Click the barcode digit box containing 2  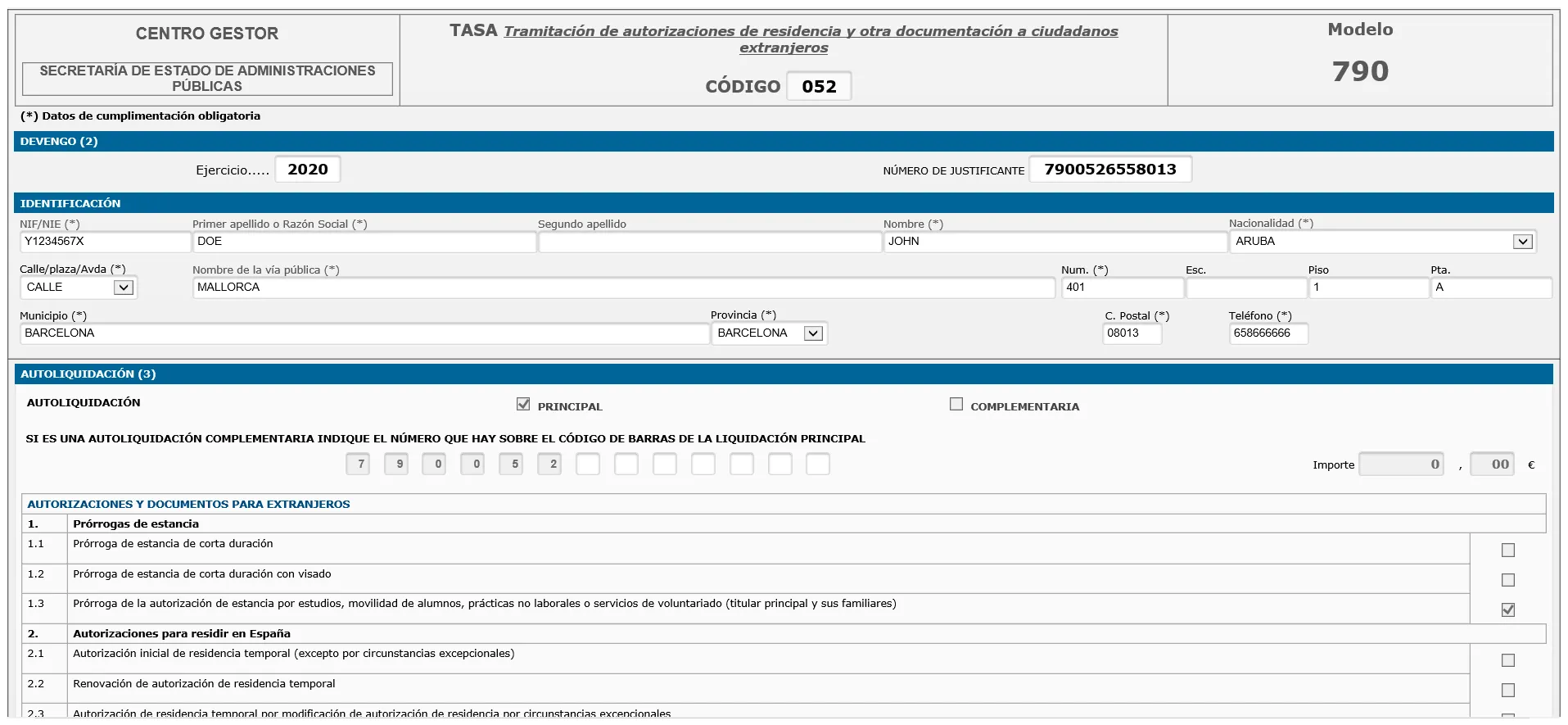(549, 464)
